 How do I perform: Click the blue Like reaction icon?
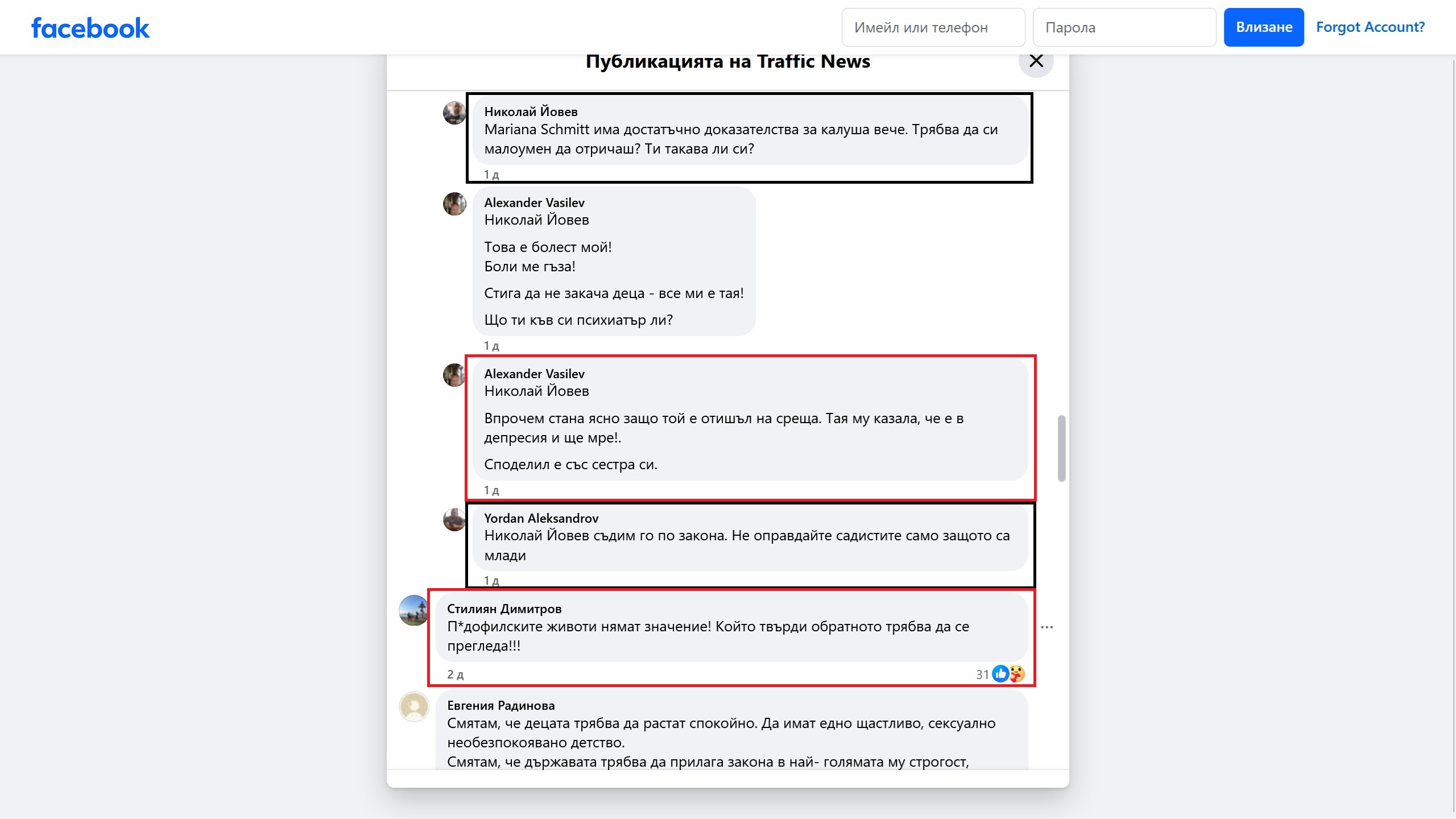tap(1000, 674)
